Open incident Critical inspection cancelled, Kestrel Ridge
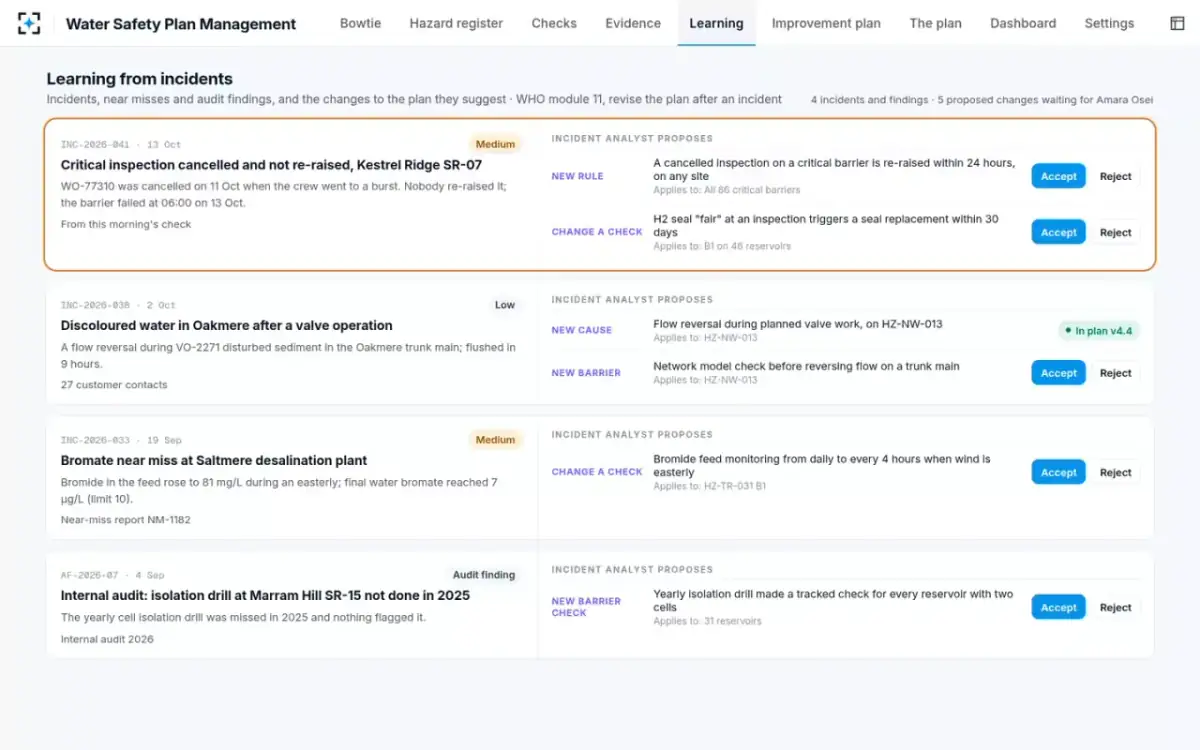The image size is (1200, 750). [x=271, y=165]
